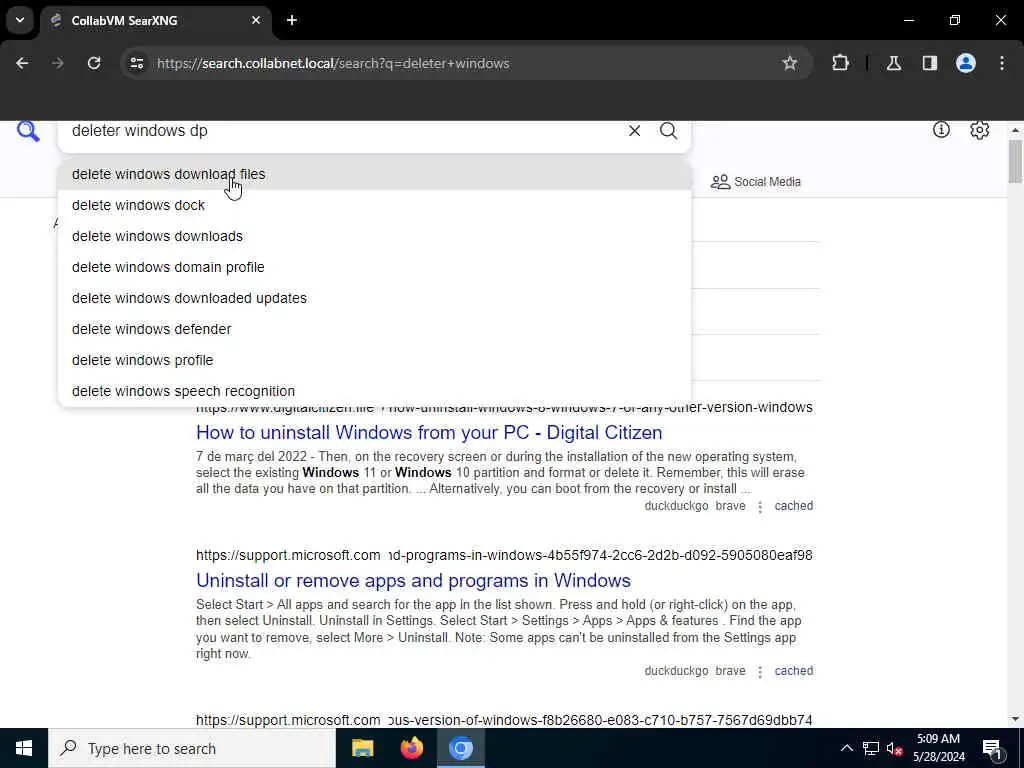1024x768 pixels.
Task: Click the taskbar search box
Action: coord(192,748)
